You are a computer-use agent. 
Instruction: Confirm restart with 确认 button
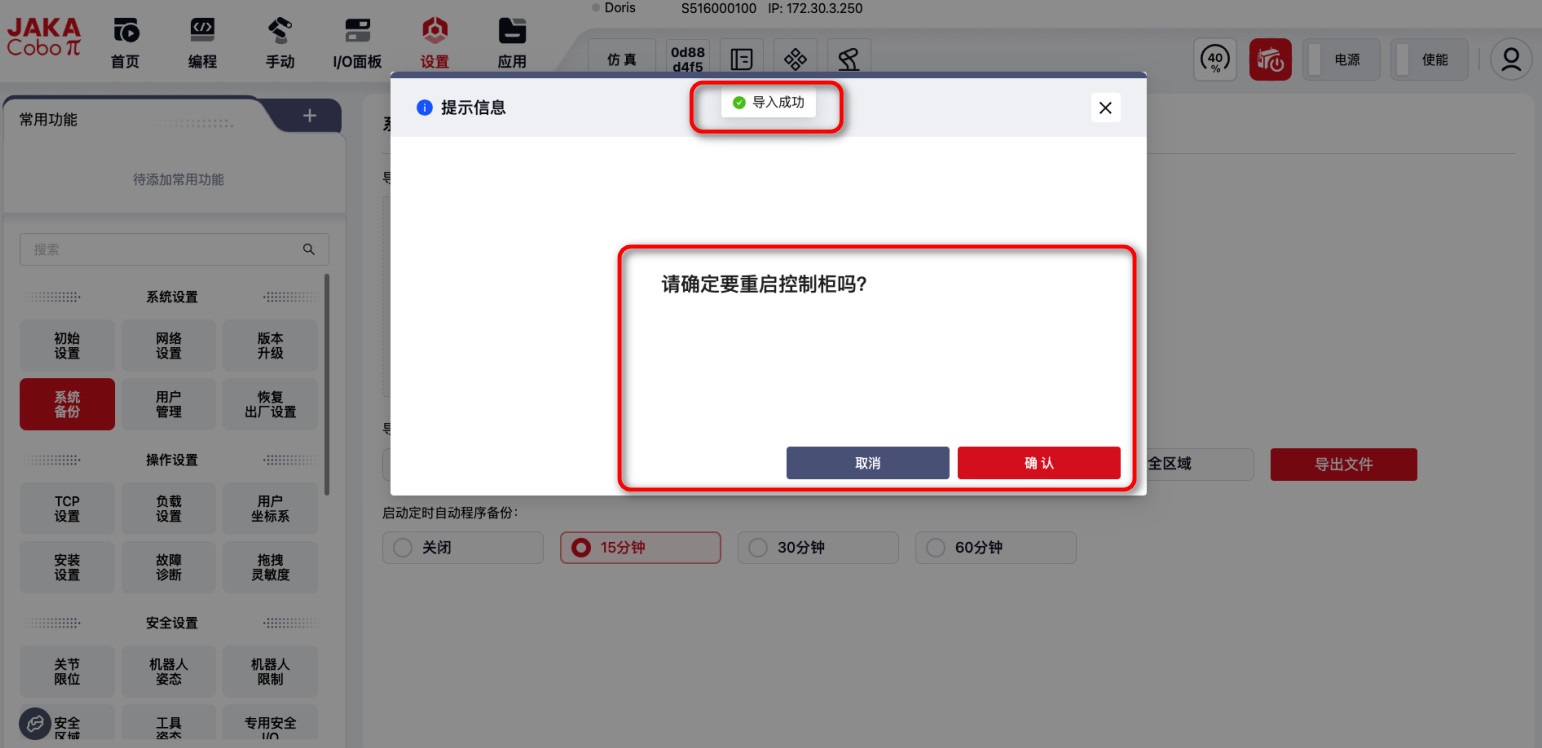tap(1038, 463)
